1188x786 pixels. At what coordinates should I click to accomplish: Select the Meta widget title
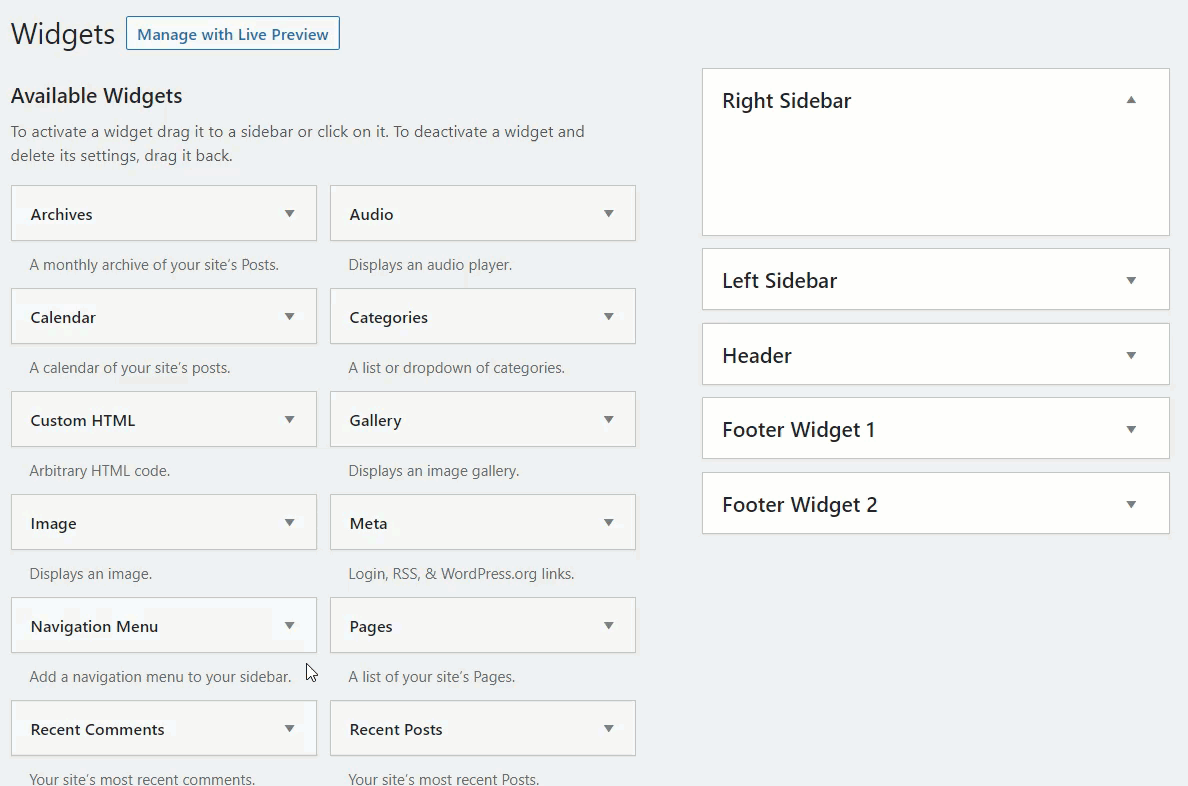[x=368, y=524]
